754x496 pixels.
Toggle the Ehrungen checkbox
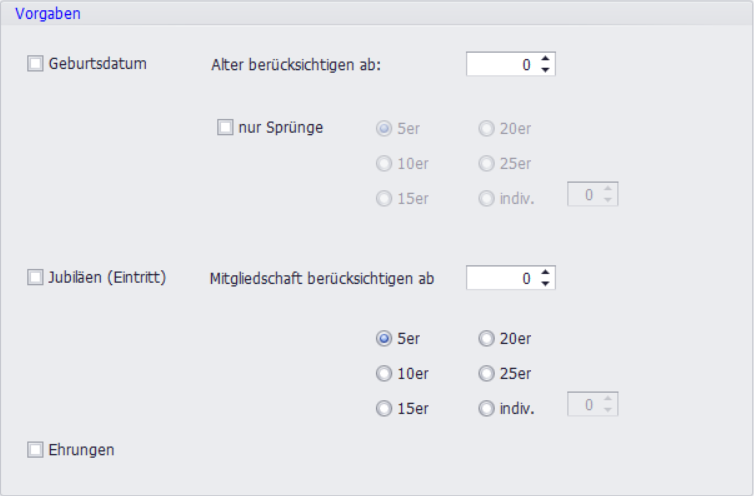(x=36, y=450)
